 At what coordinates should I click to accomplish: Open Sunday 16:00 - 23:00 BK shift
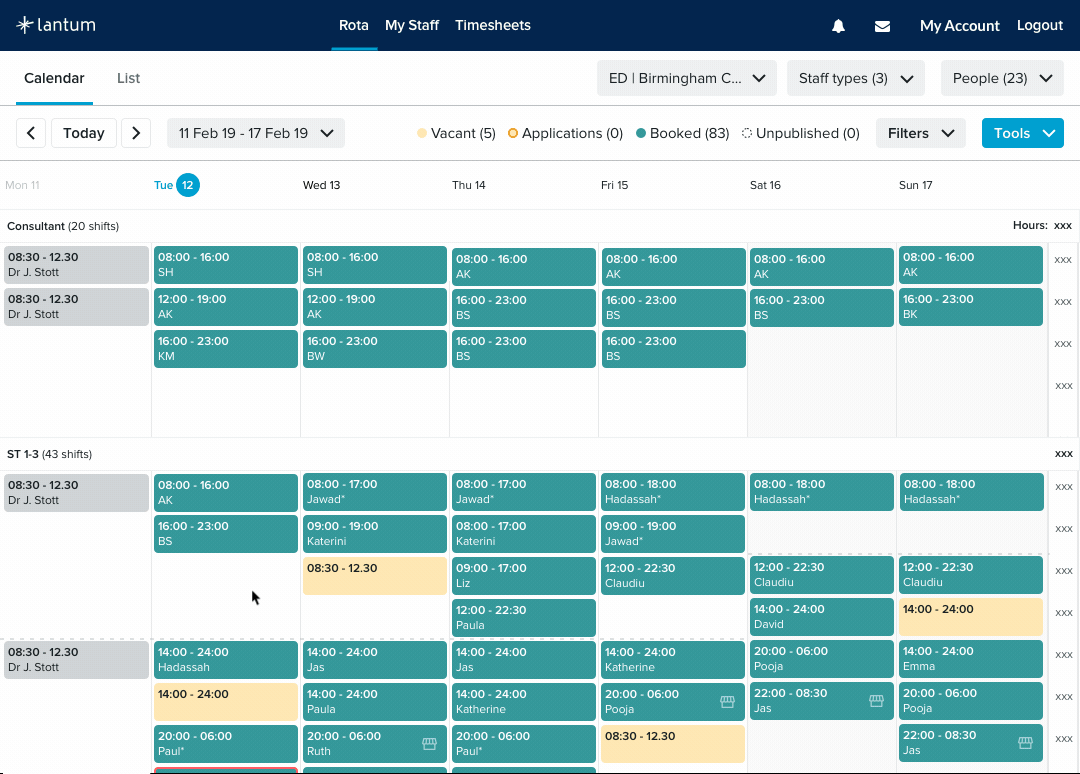pos(970,306)
